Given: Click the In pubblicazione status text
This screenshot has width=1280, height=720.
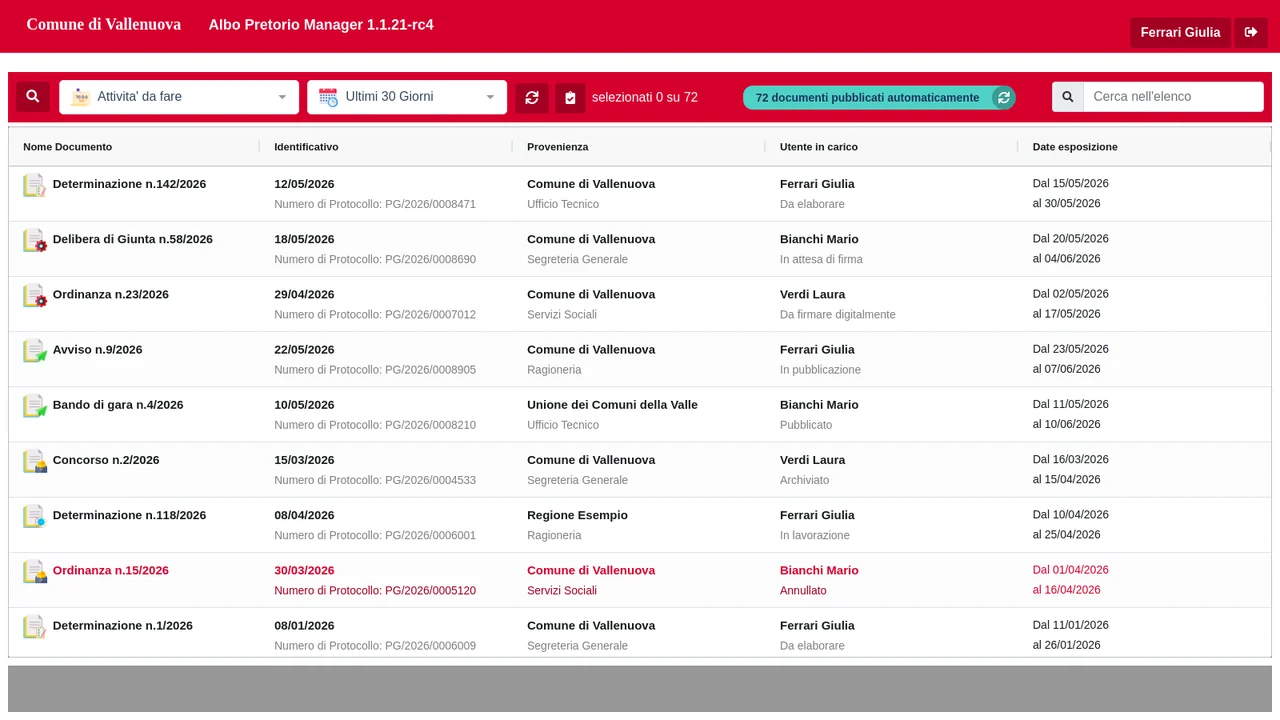Looking at the screenshot, I should [820, 369].
